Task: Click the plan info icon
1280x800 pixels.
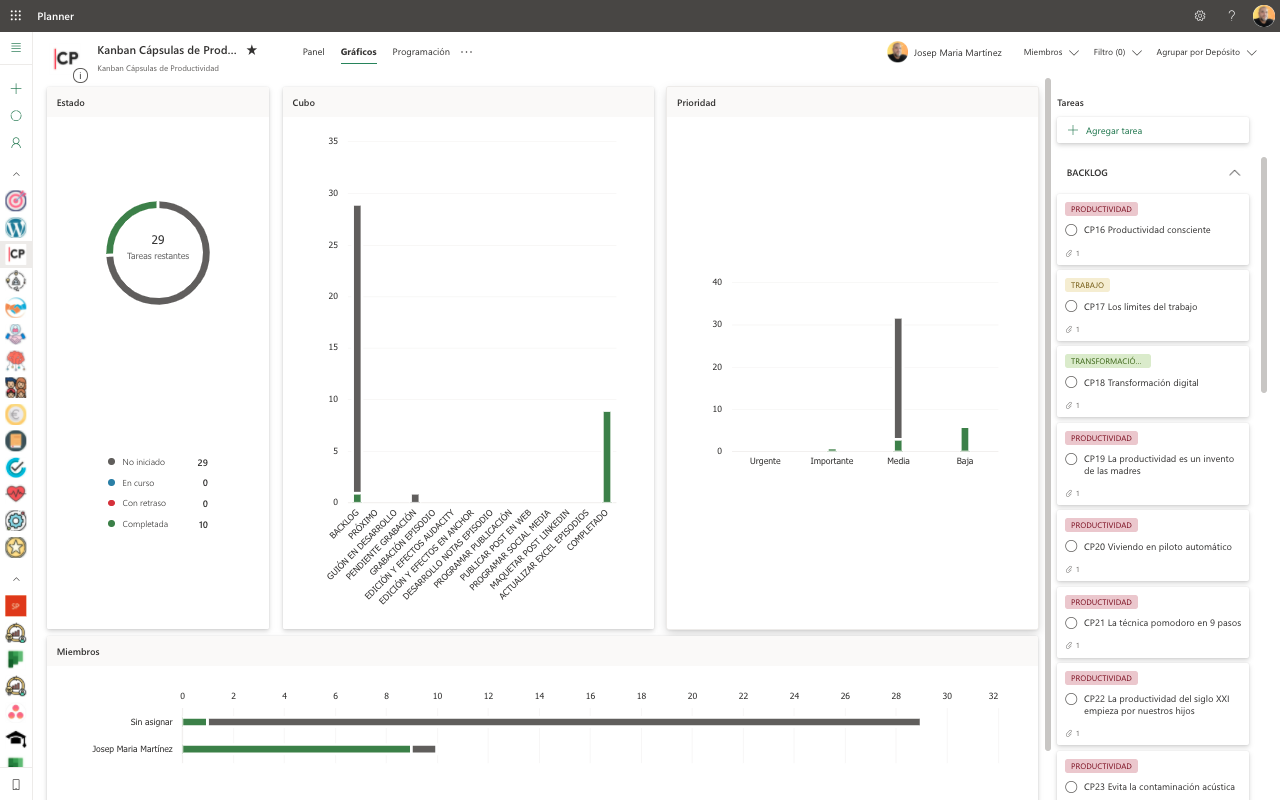Action: click(81, 75)
